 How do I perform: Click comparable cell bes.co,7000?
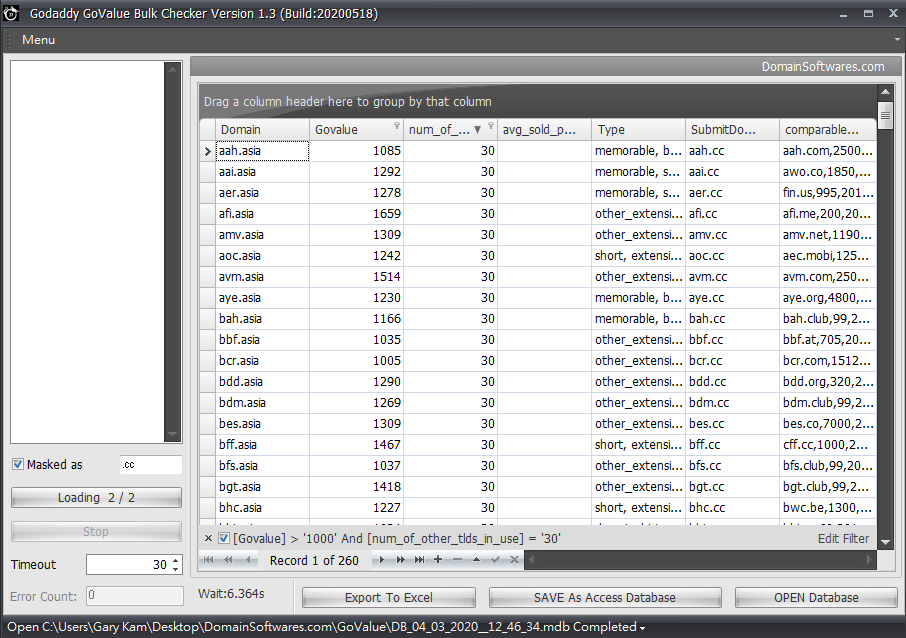pyautogui.click(x=827, y=424)
